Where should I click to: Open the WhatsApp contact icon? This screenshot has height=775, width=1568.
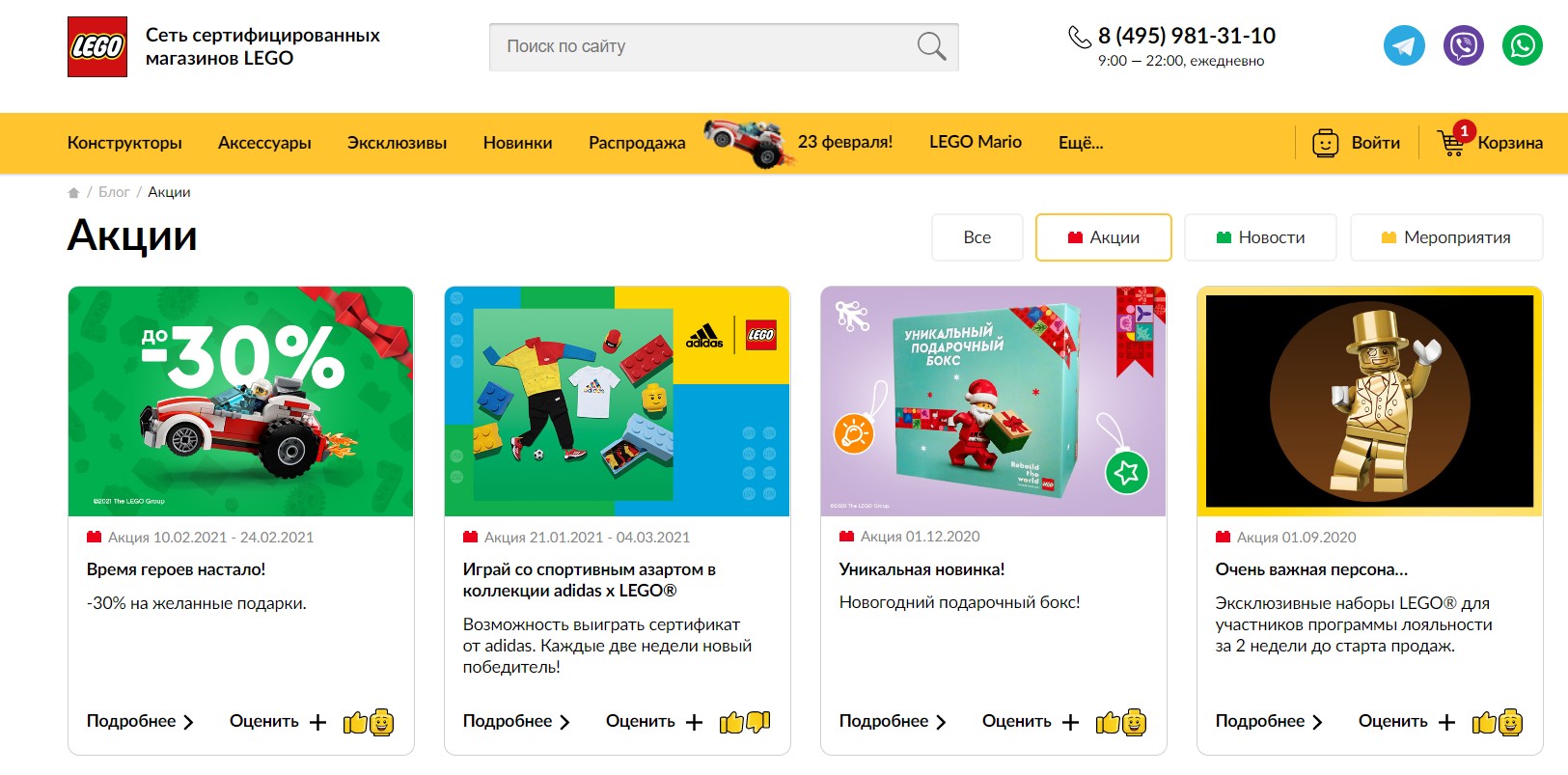(x=1522, y=45)
